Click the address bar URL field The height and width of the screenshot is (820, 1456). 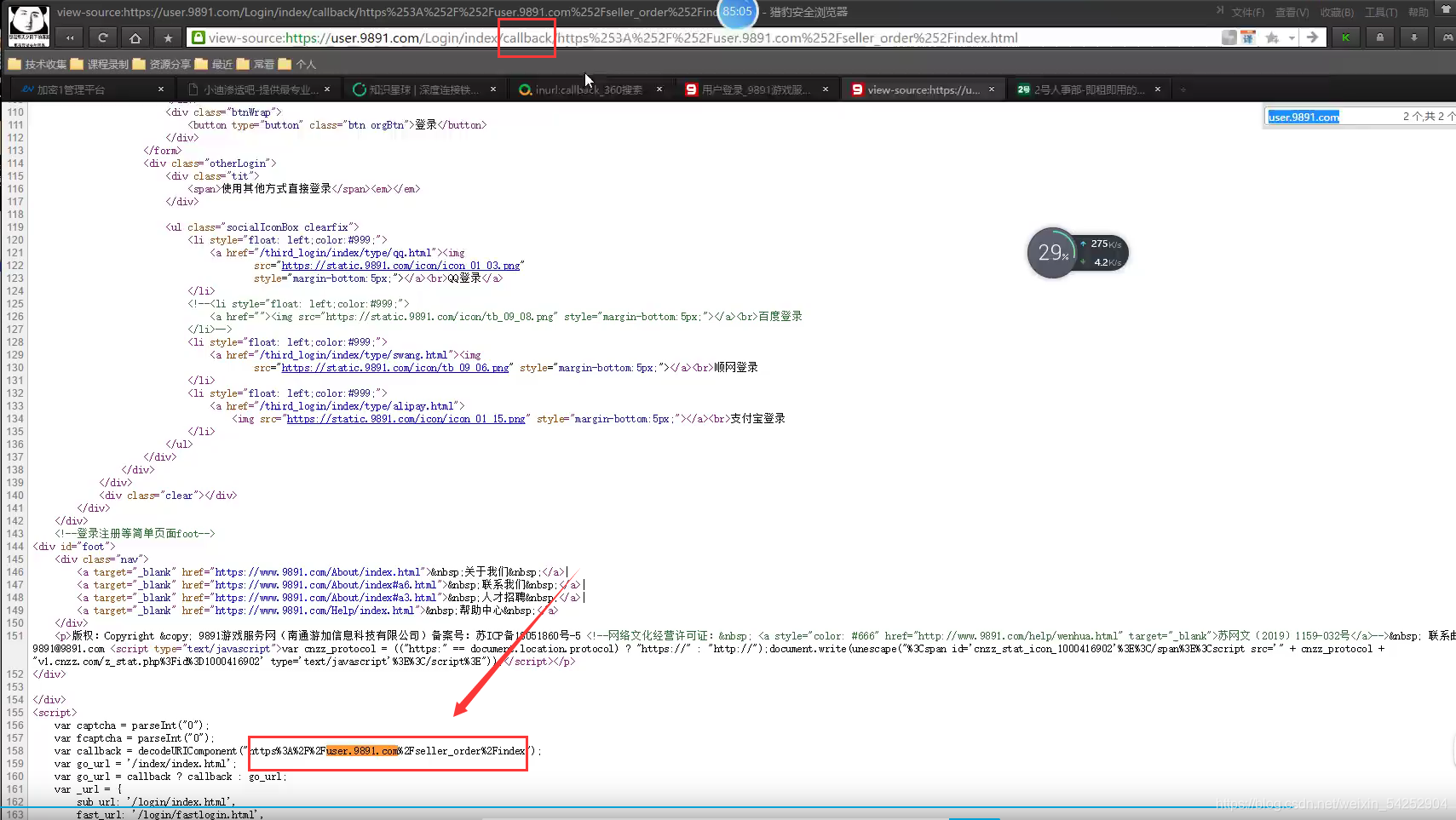pyautogui.click(x=707, y=37)
